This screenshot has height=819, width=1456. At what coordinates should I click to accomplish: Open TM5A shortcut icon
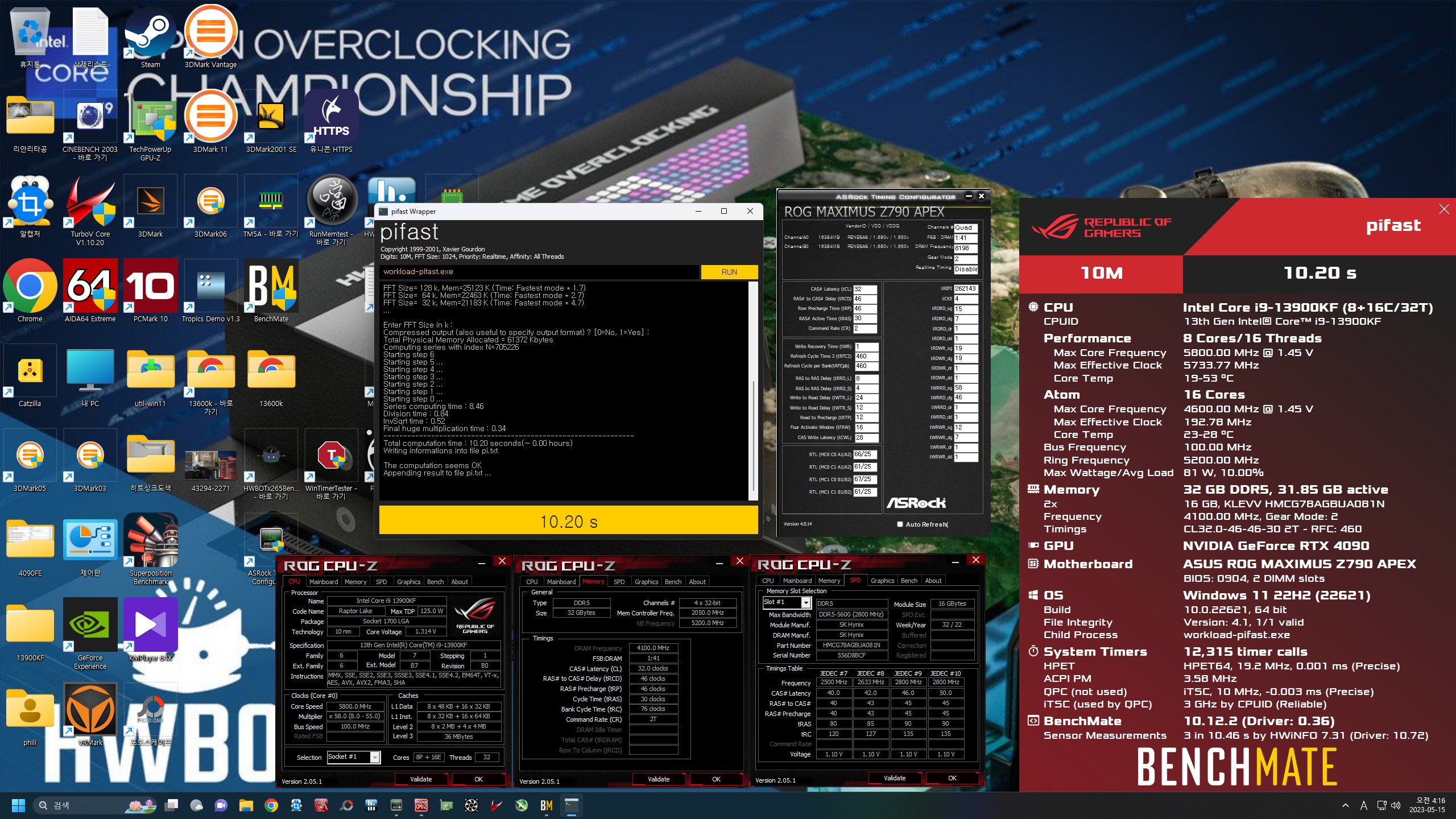271,207
